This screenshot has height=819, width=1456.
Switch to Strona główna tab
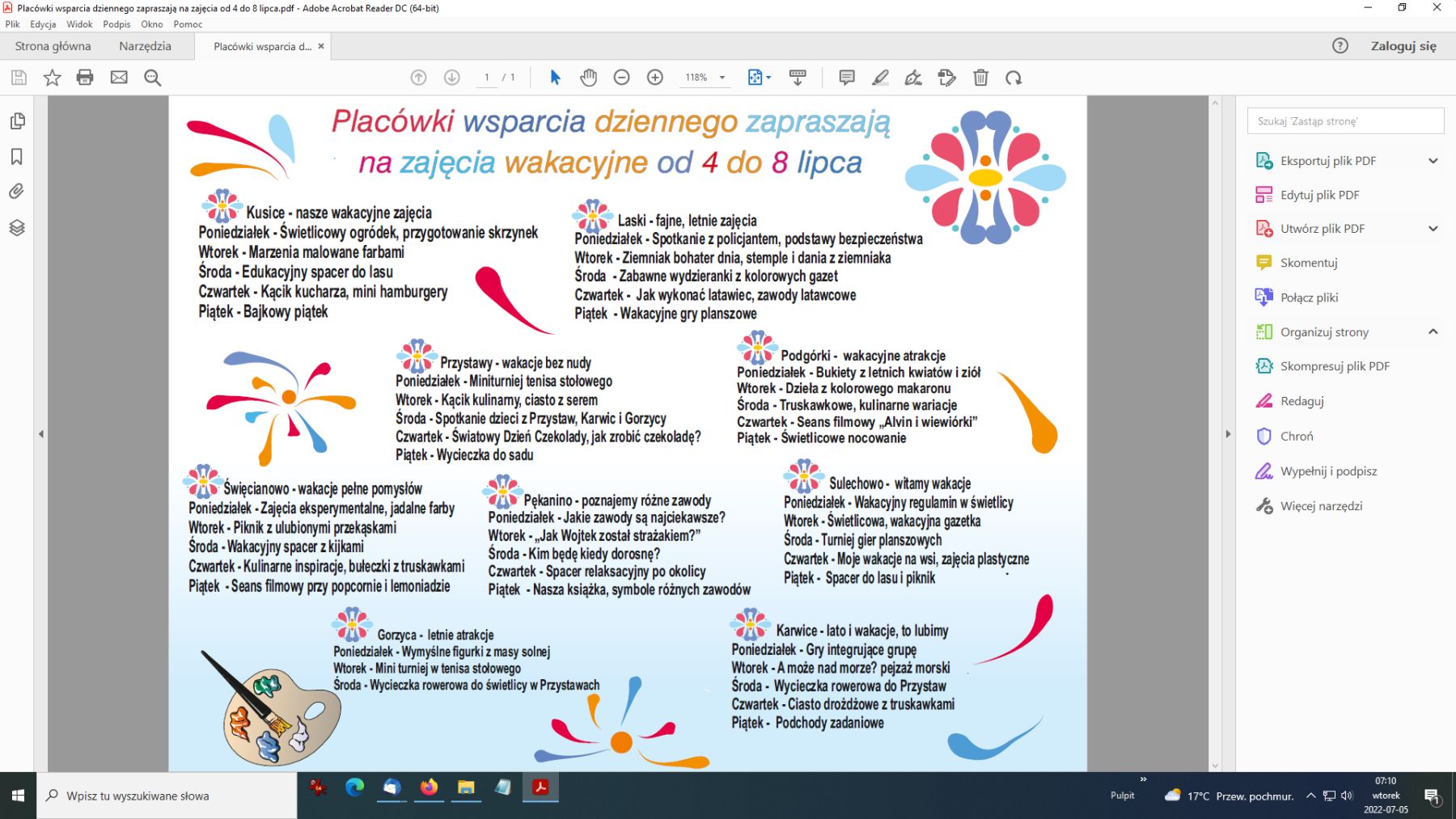pos(53,46)
